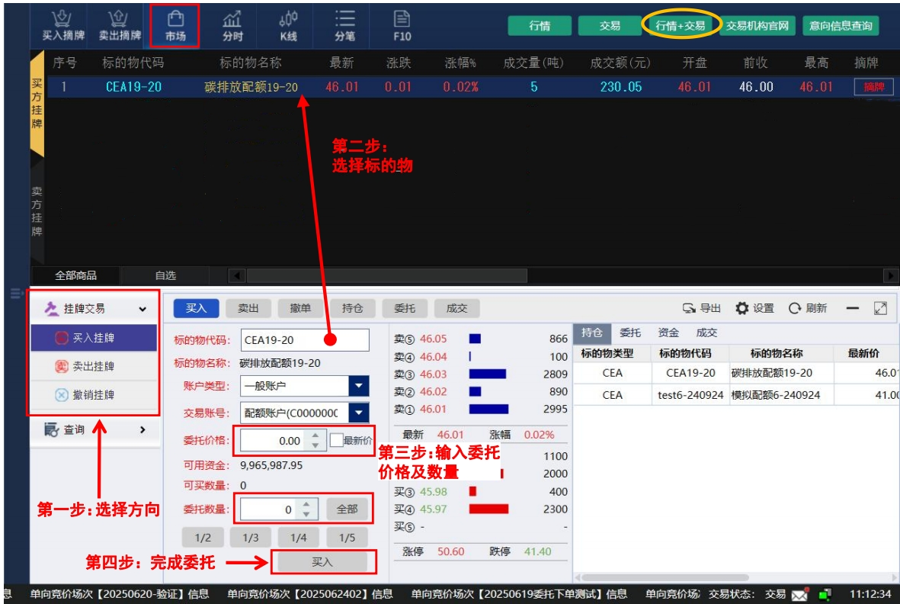Tick the 最新价 checkbox
The height and width of the screenshot is (604, 900).
[336, 440]
